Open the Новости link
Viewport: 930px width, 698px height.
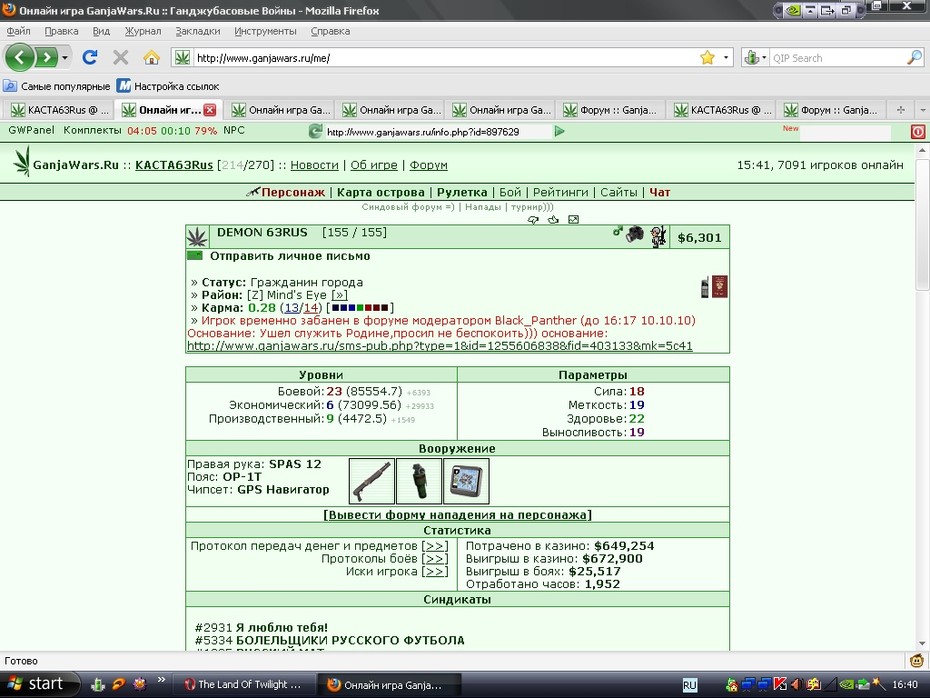(x=314, y=165)
